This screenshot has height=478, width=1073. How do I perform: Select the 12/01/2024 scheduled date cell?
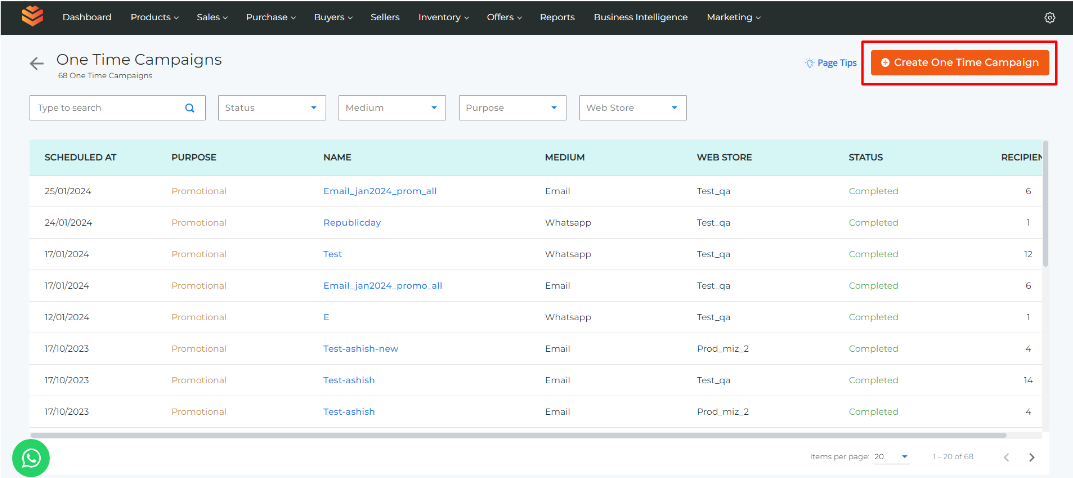(x=67, y=317)
